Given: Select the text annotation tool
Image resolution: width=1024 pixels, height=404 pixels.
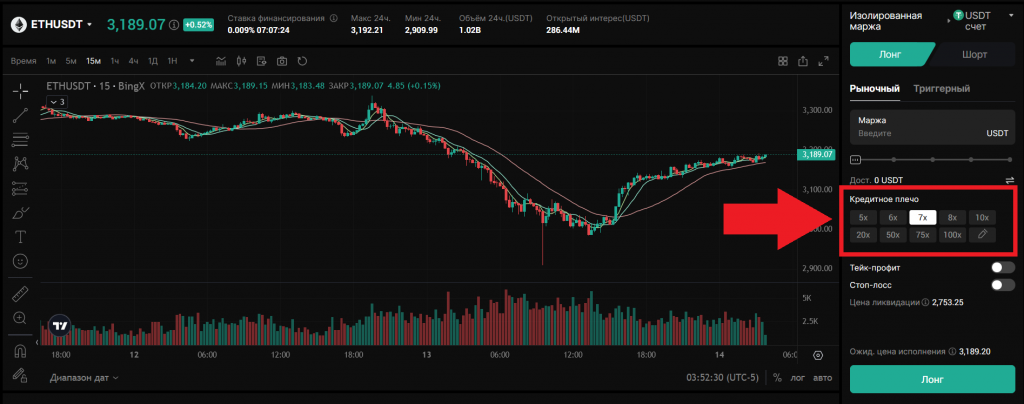Looking at the screenshot, I should (x=20, y=236).
